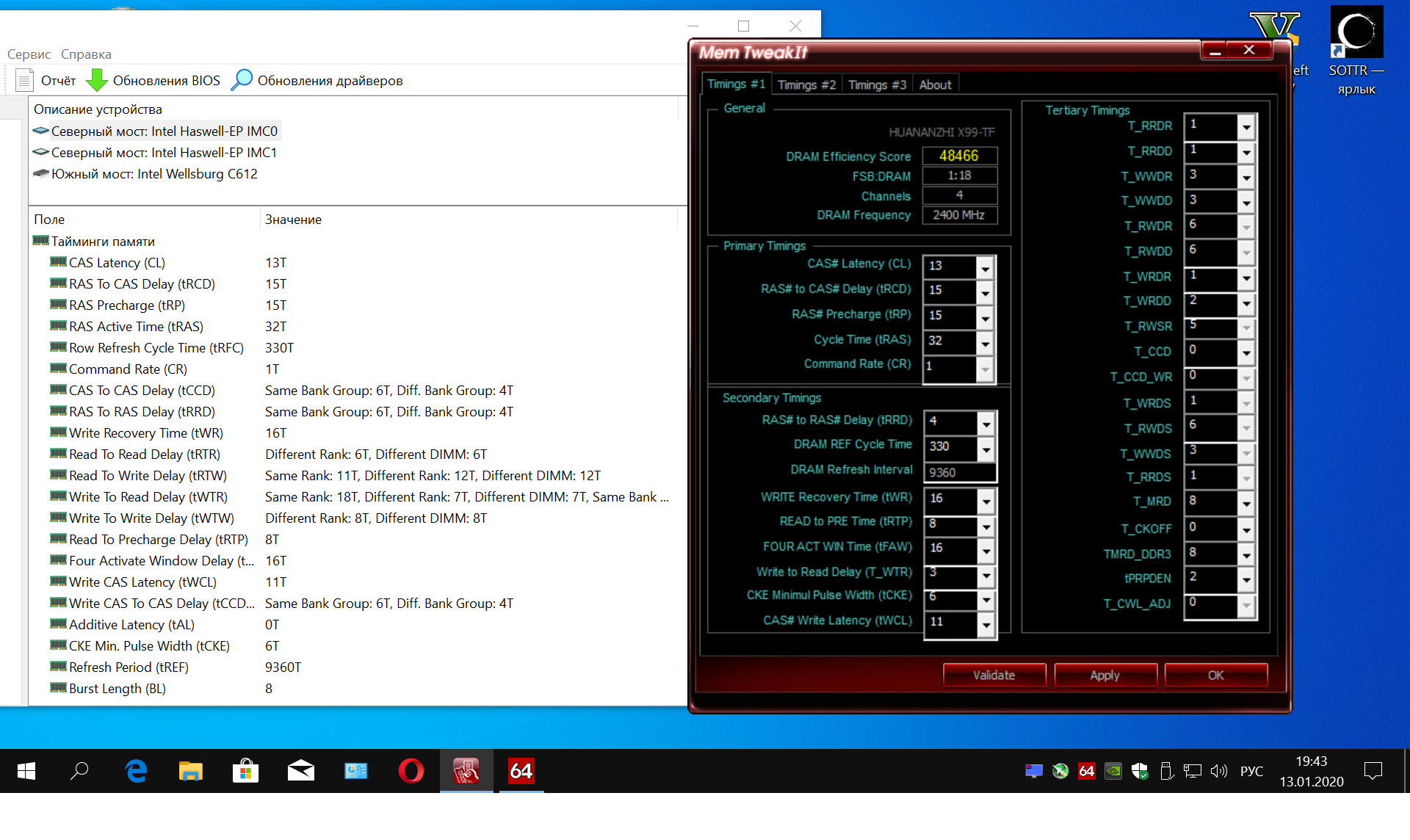Image resolution: width=1410 pixels, height=840 pixels.
Task: Click OK in Mem TweakIt
Action: (x=1216, y=675)
